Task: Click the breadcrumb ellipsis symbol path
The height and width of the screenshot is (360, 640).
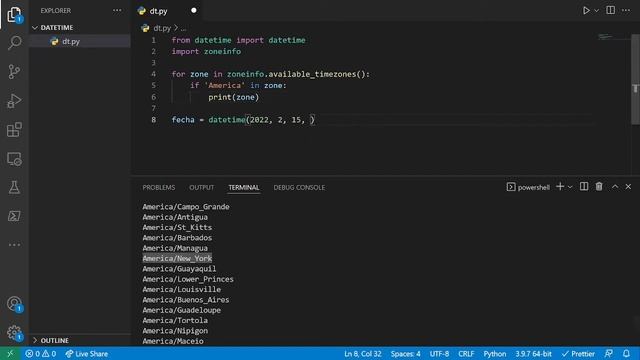Action: [183, 28]
